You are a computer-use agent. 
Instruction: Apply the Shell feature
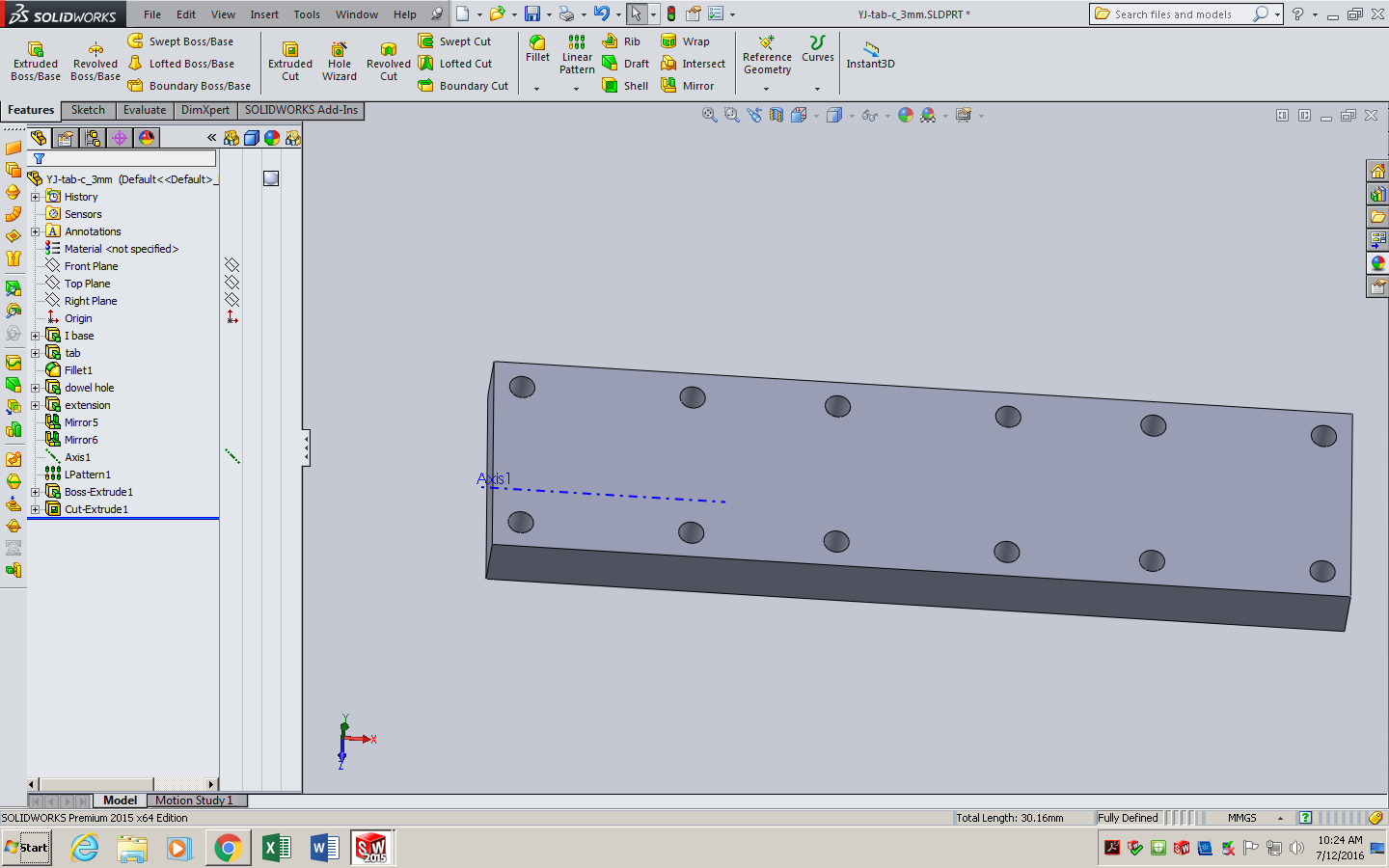[x=625, y=86]
